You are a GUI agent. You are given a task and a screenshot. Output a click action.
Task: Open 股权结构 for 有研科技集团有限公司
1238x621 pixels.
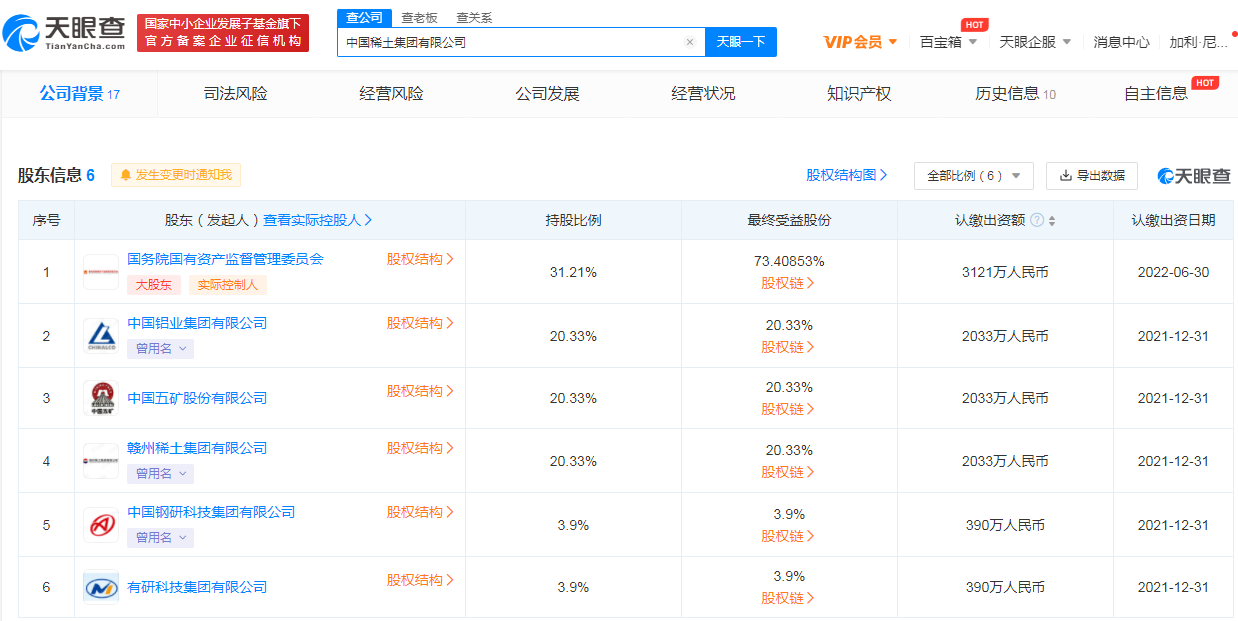tap(421, 580)
